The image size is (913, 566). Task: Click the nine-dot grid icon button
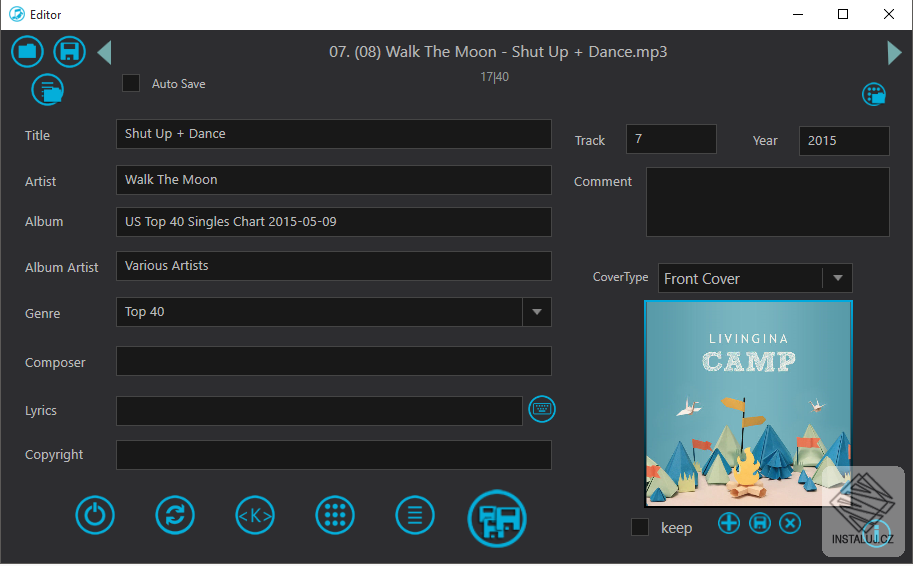point(335,515)
